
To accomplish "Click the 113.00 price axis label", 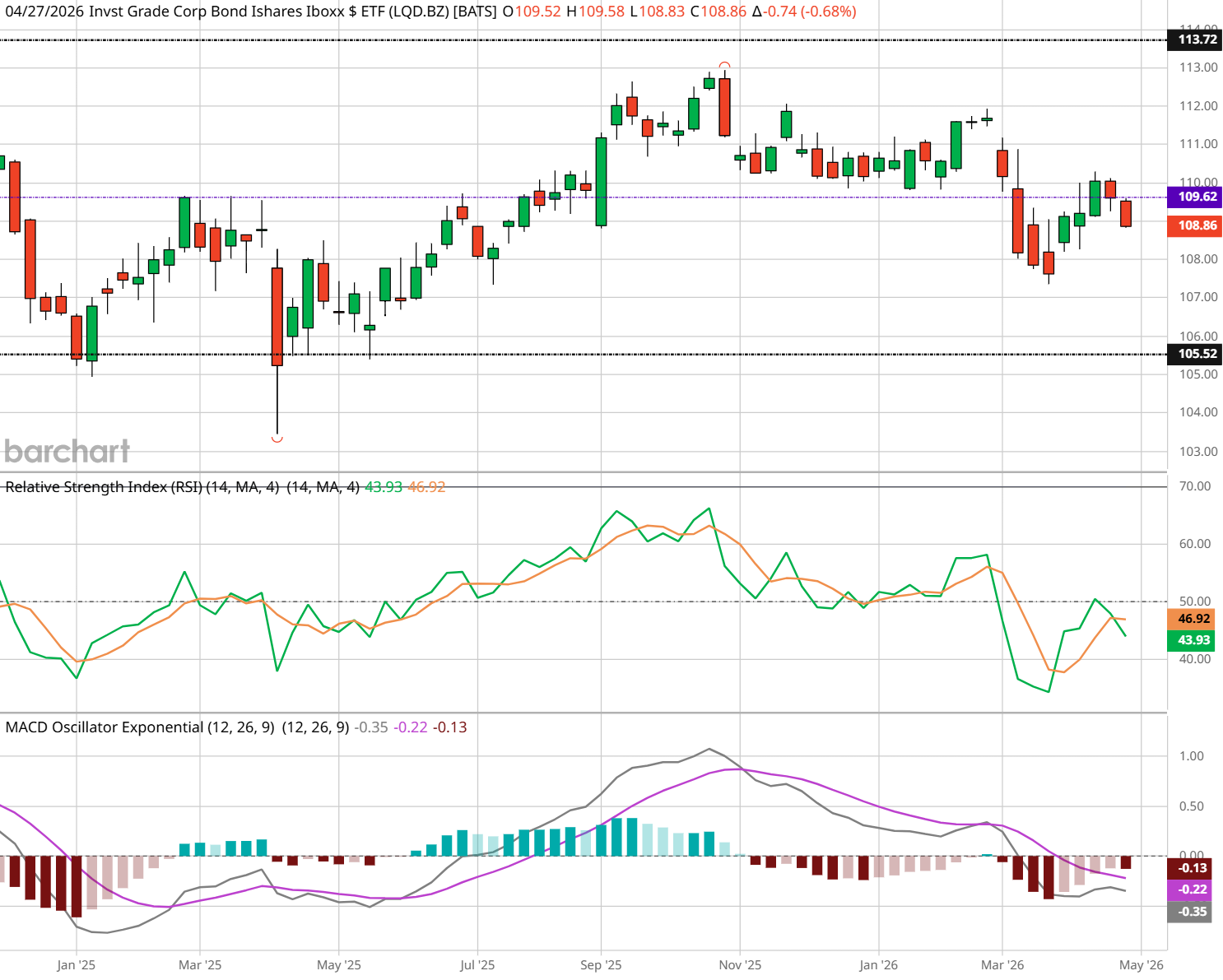I will point(1198,67).
